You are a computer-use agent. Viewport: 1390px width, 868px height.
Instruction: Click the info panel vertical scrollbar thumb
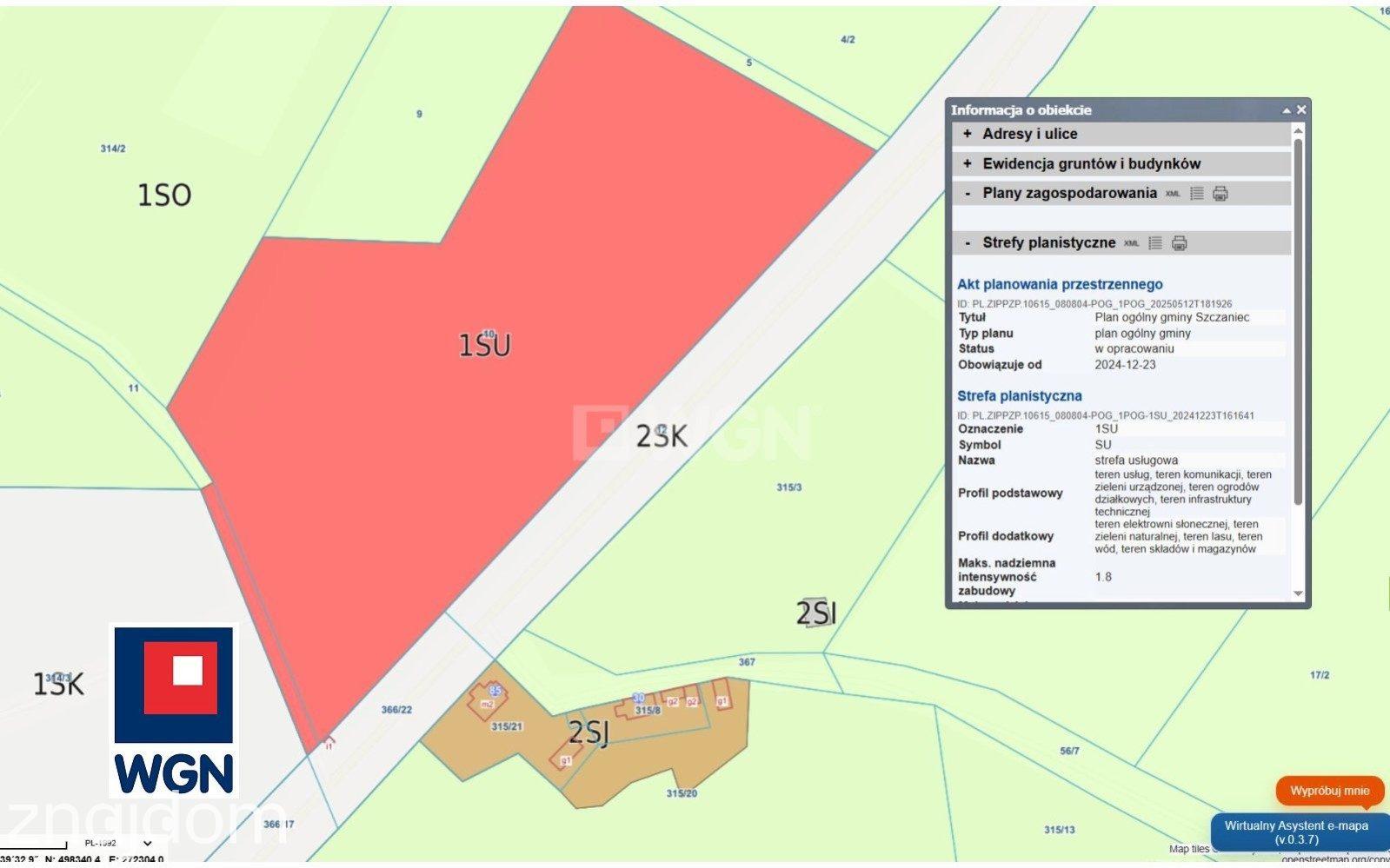(x=1298, y=321)
